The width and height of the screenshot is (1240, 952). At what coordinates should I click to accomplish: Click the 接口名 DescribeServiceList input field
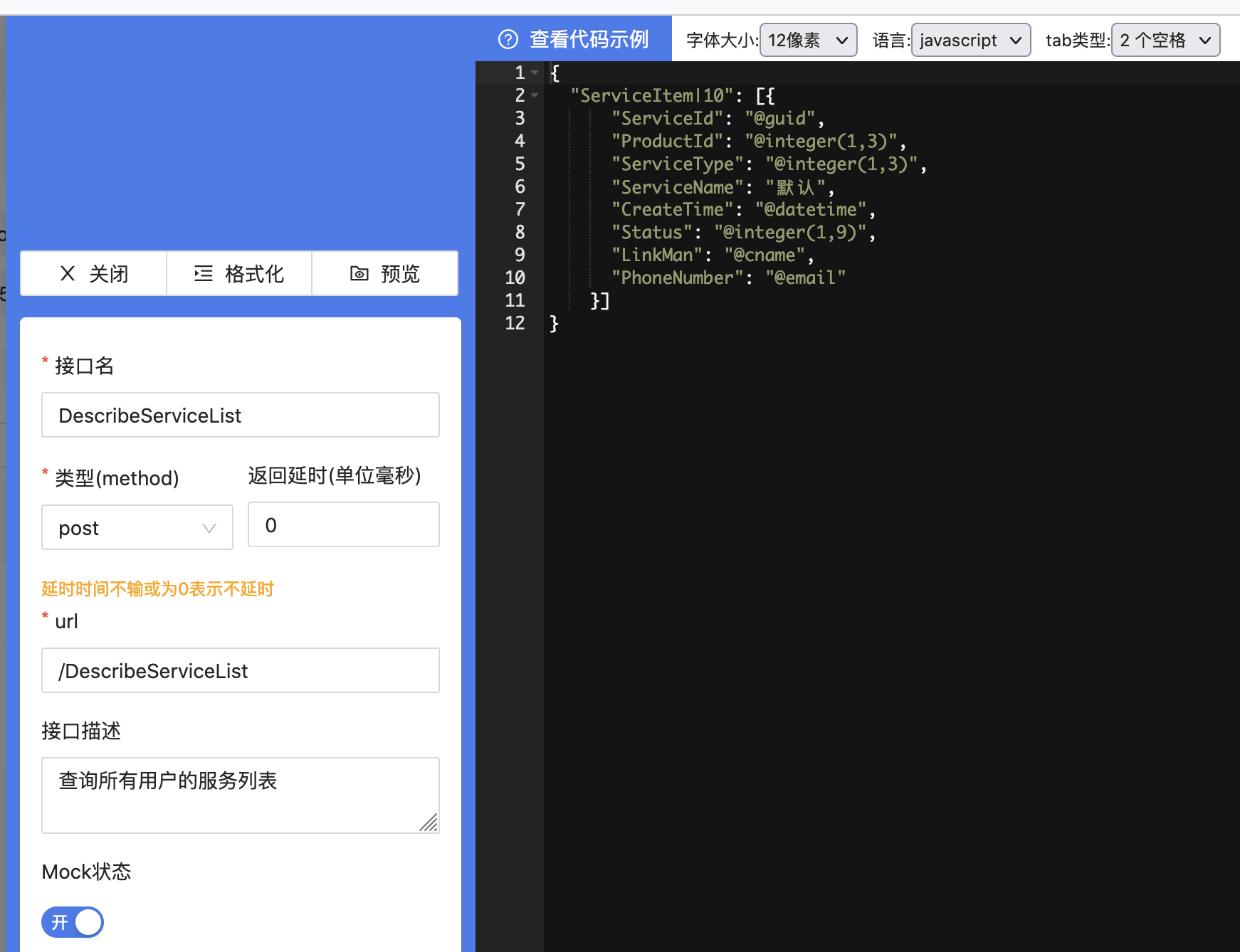(x=241, y=415)
